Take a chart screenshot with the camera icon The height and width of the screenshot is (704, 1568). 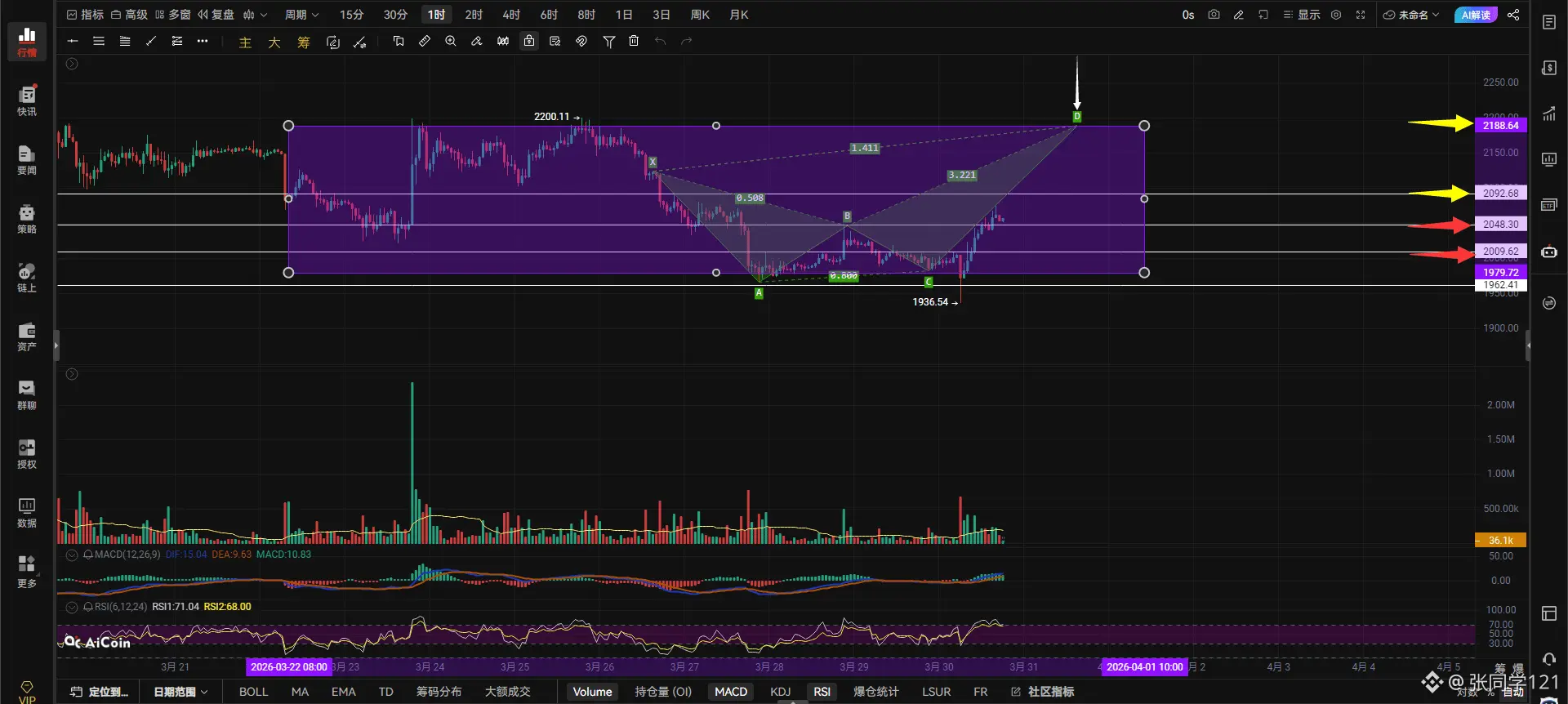click(1214, 15)
